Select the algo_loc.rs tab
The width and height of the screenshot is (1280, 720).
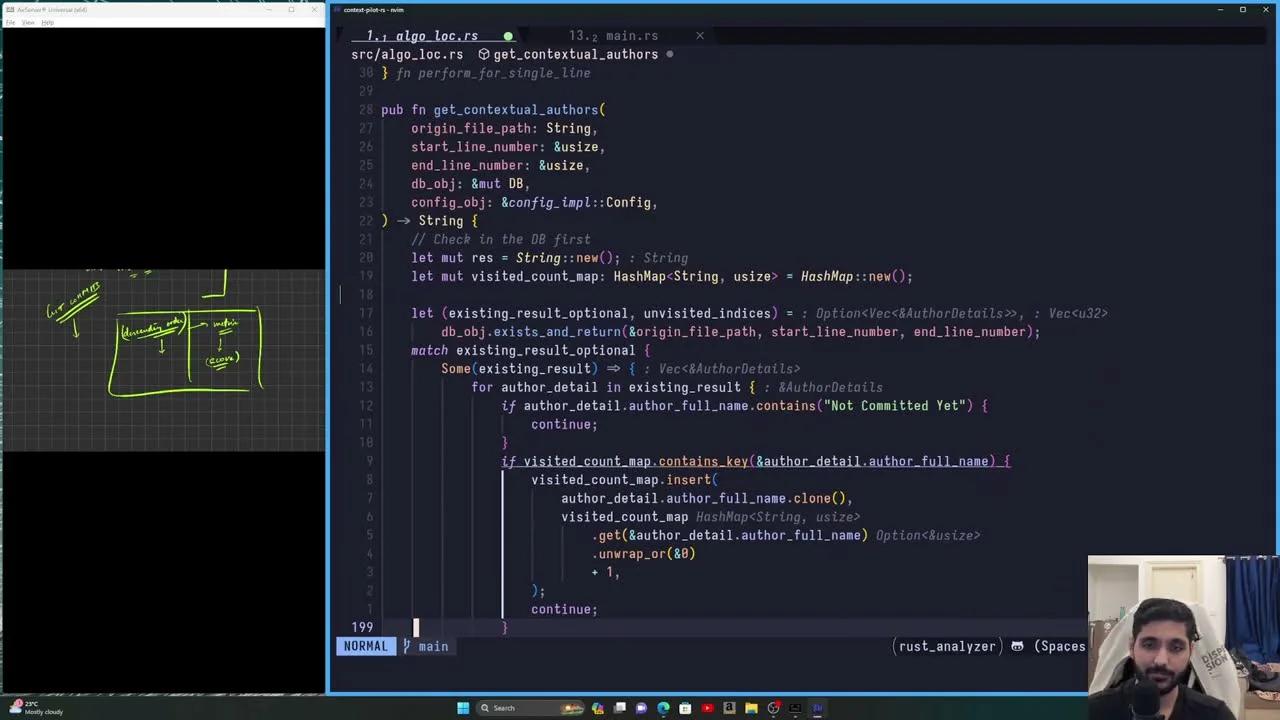(x=438, y=36)
